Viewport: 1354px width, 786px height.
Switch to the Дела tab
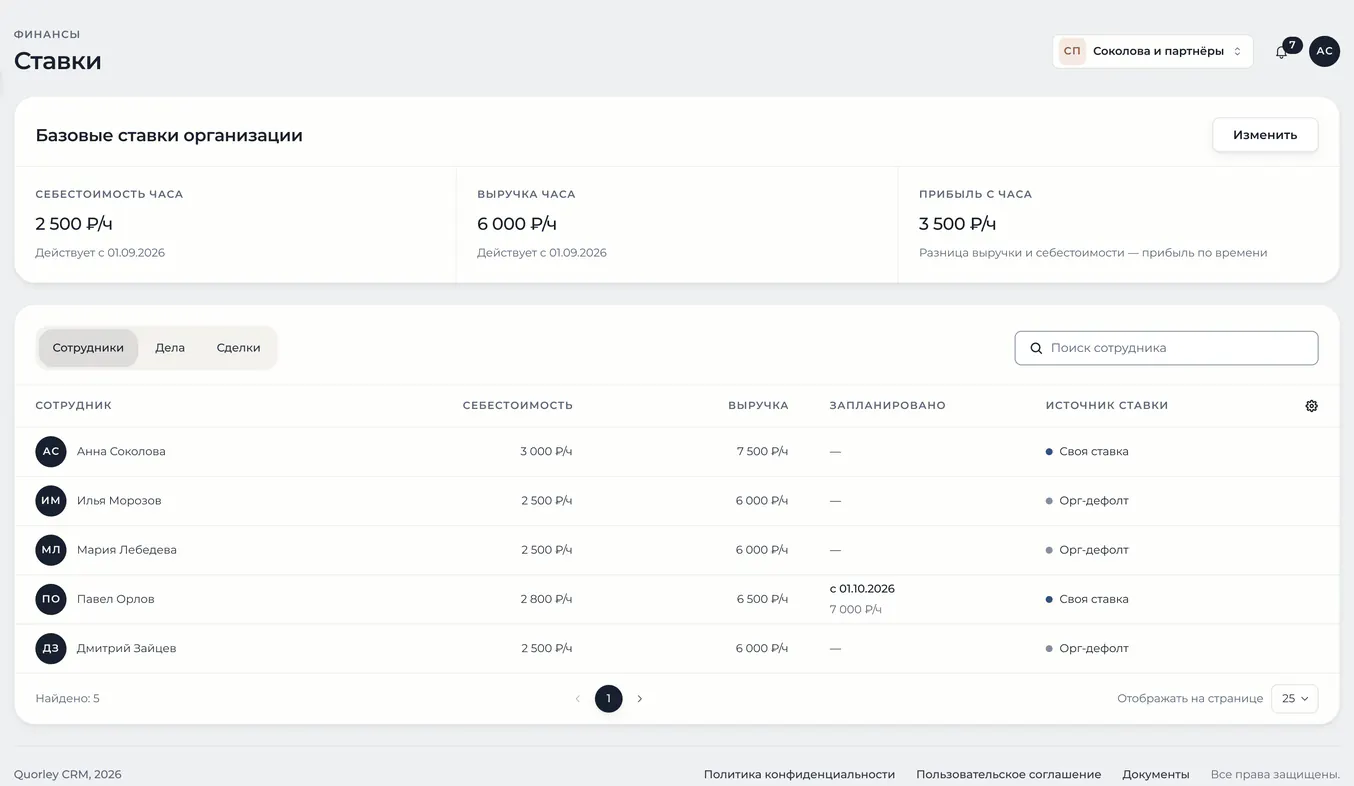coord(170,348)
